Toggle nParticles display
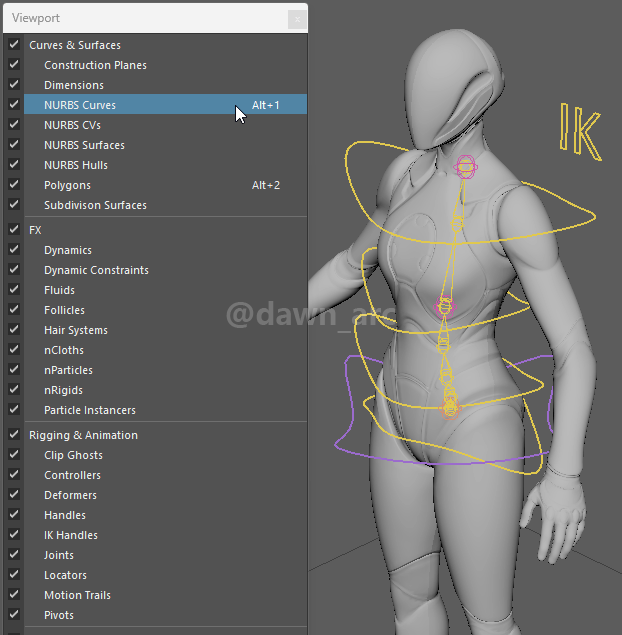Image resolution: width=622 pixels, height=635 pixels. coord(14,369)
